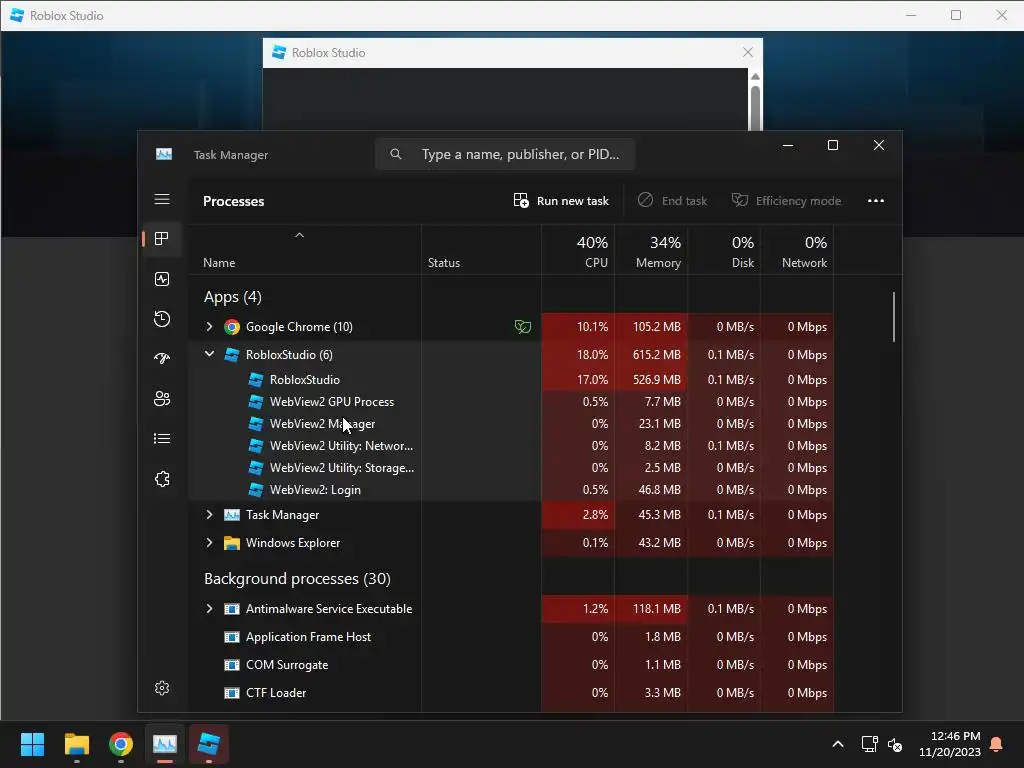Click the search magnifier icon in Task Manager

[x=396, y=154]
